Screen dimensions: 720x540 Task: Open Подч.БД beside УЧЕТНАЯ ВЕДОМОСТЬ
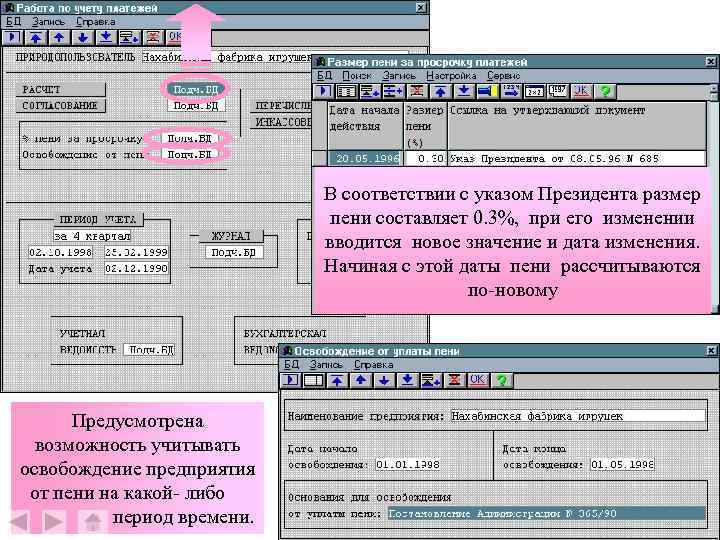point(149,349)
